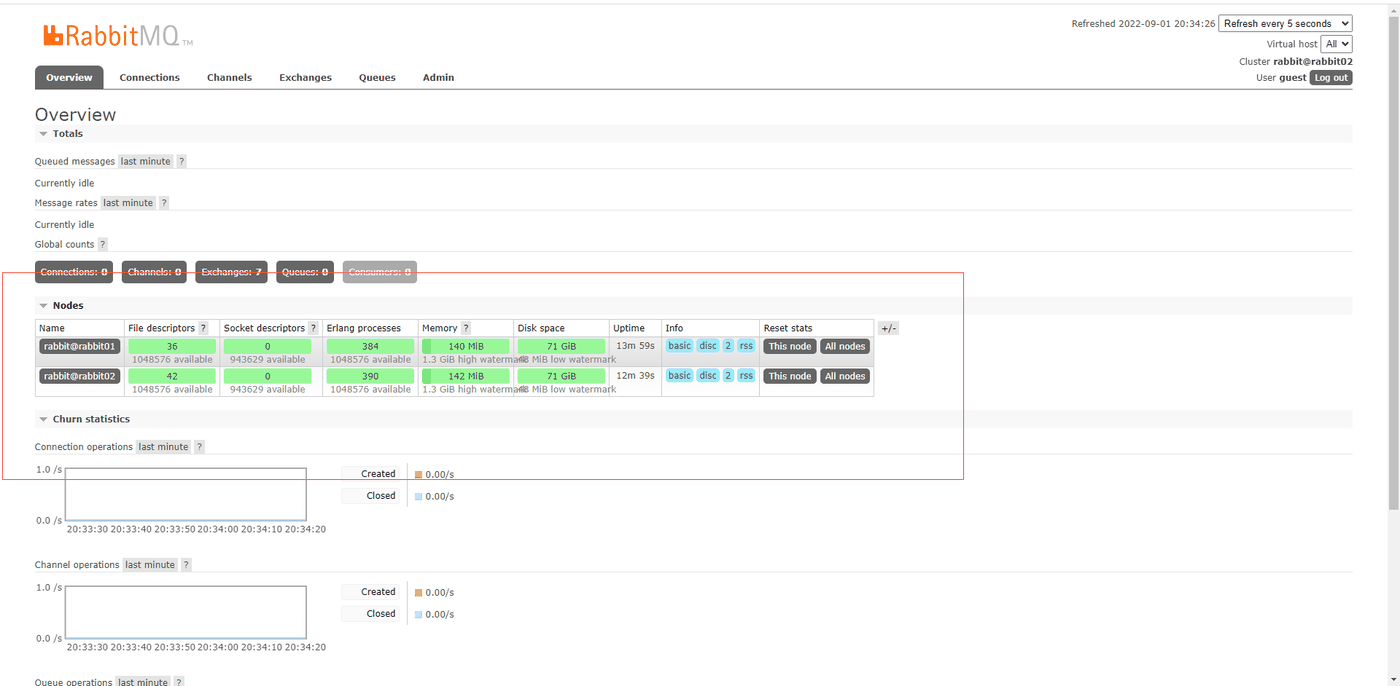Click the 2 tag in rabbit@rabbit01 row
The width and height of the screenshot is (1400, 686).
[728, 346]
